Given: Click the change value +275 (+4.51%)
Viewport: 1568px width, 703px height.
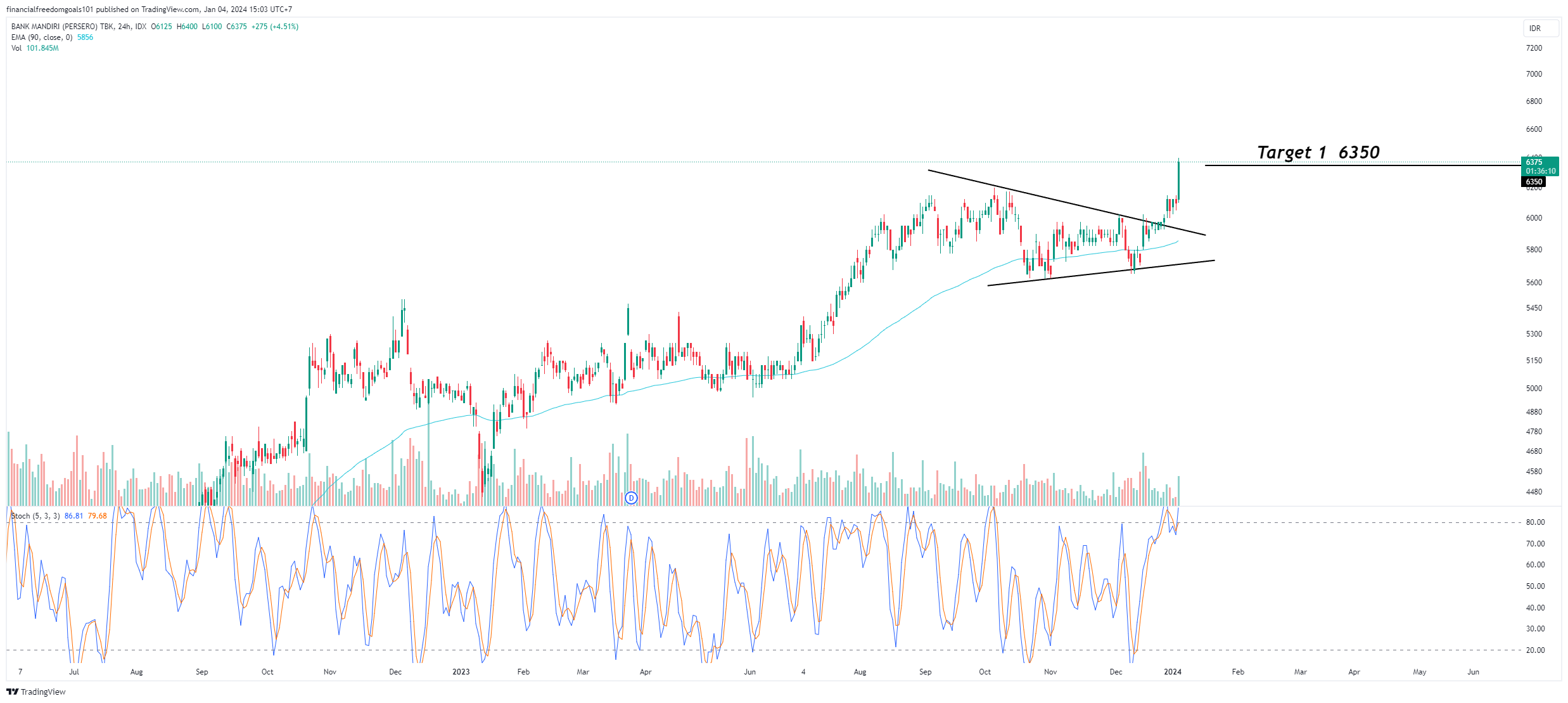Looking at the screenshot, I should (x=275, y=27).
